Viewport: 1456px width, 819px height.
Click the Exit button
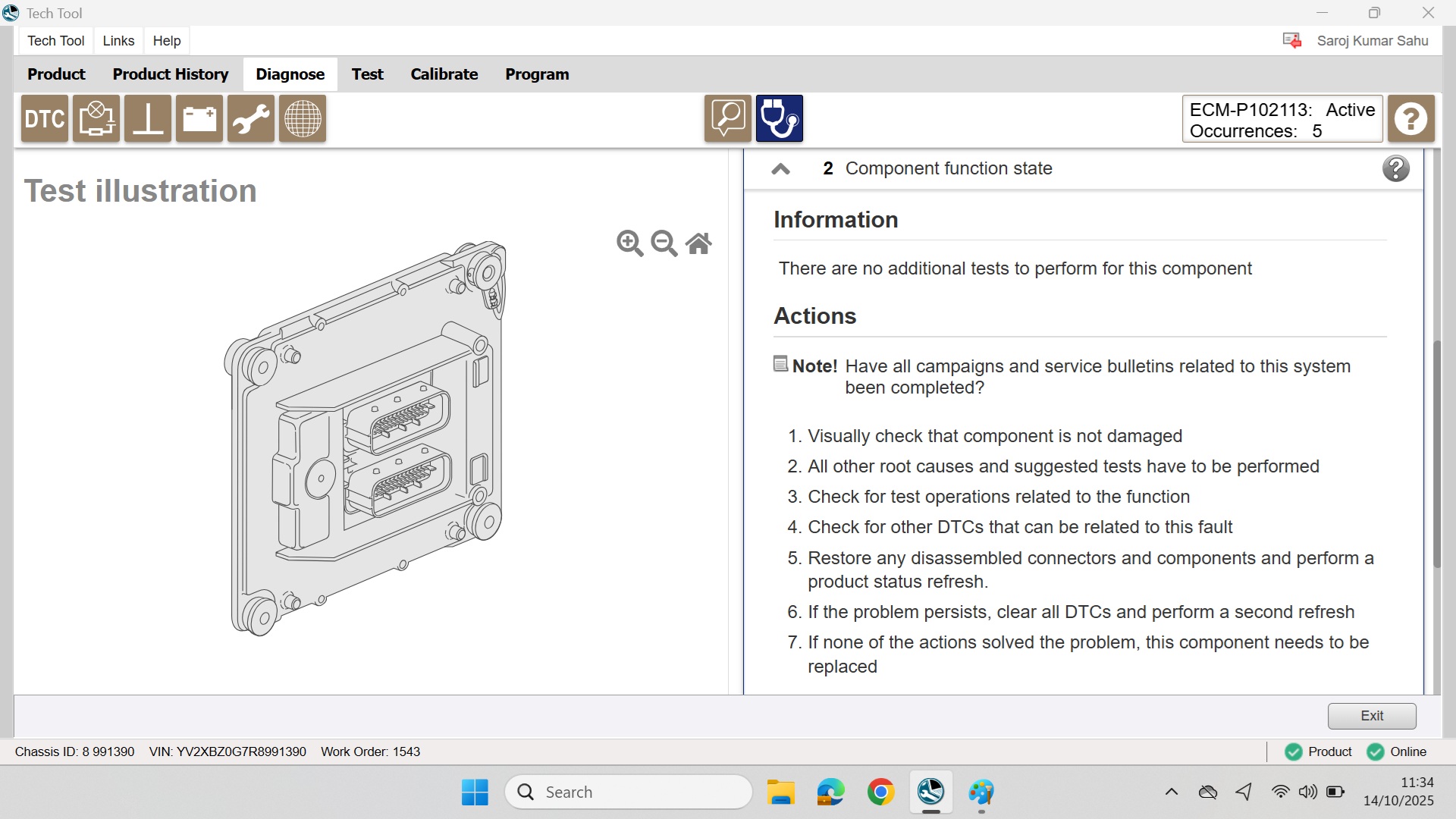tap(1371, 716)
